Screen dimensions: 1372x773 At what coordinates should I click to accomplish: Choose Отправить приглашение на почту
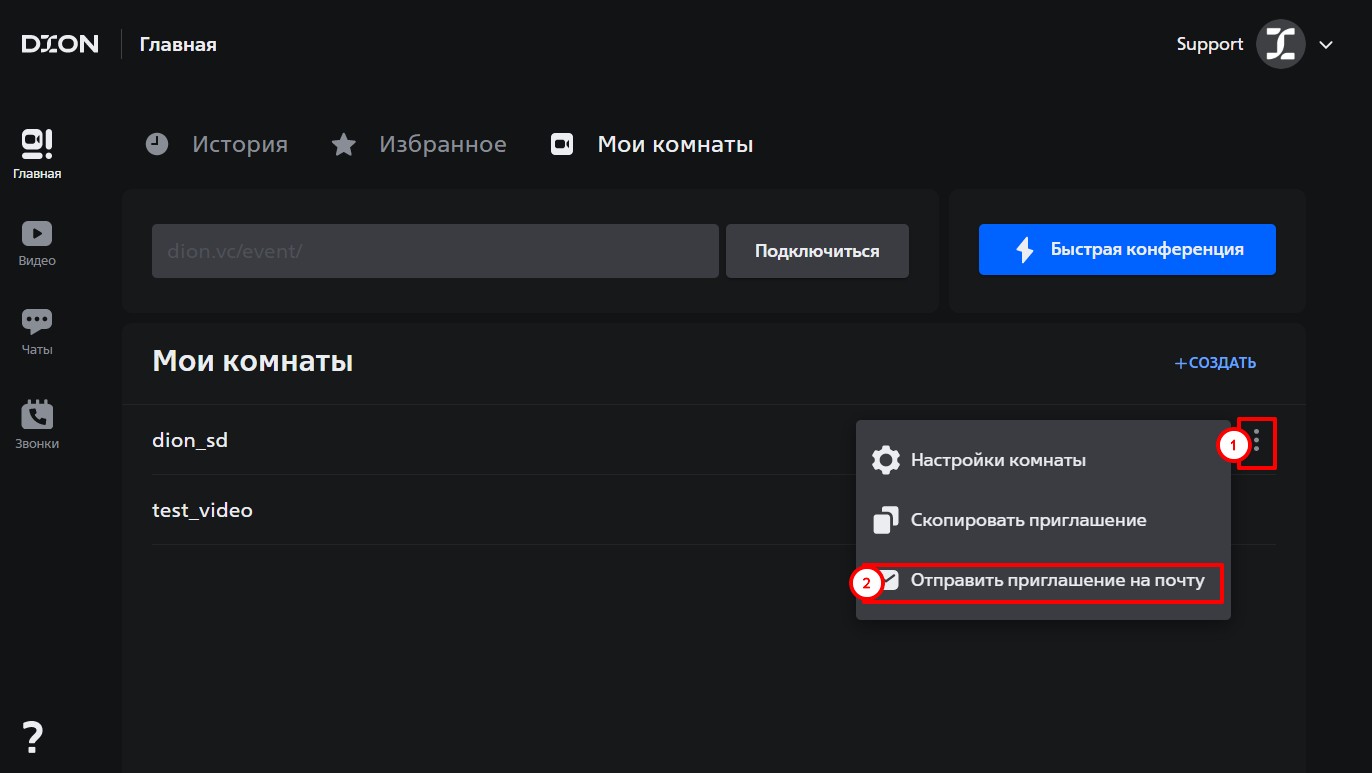click(1043, 581)
